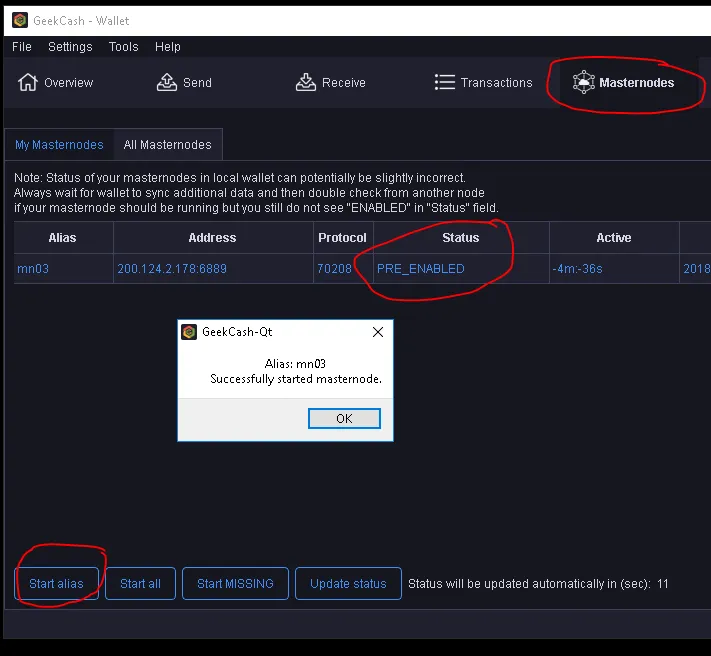
Task: Click the GeekCash-Qt dialog logo icon
Action: point(189,332)
